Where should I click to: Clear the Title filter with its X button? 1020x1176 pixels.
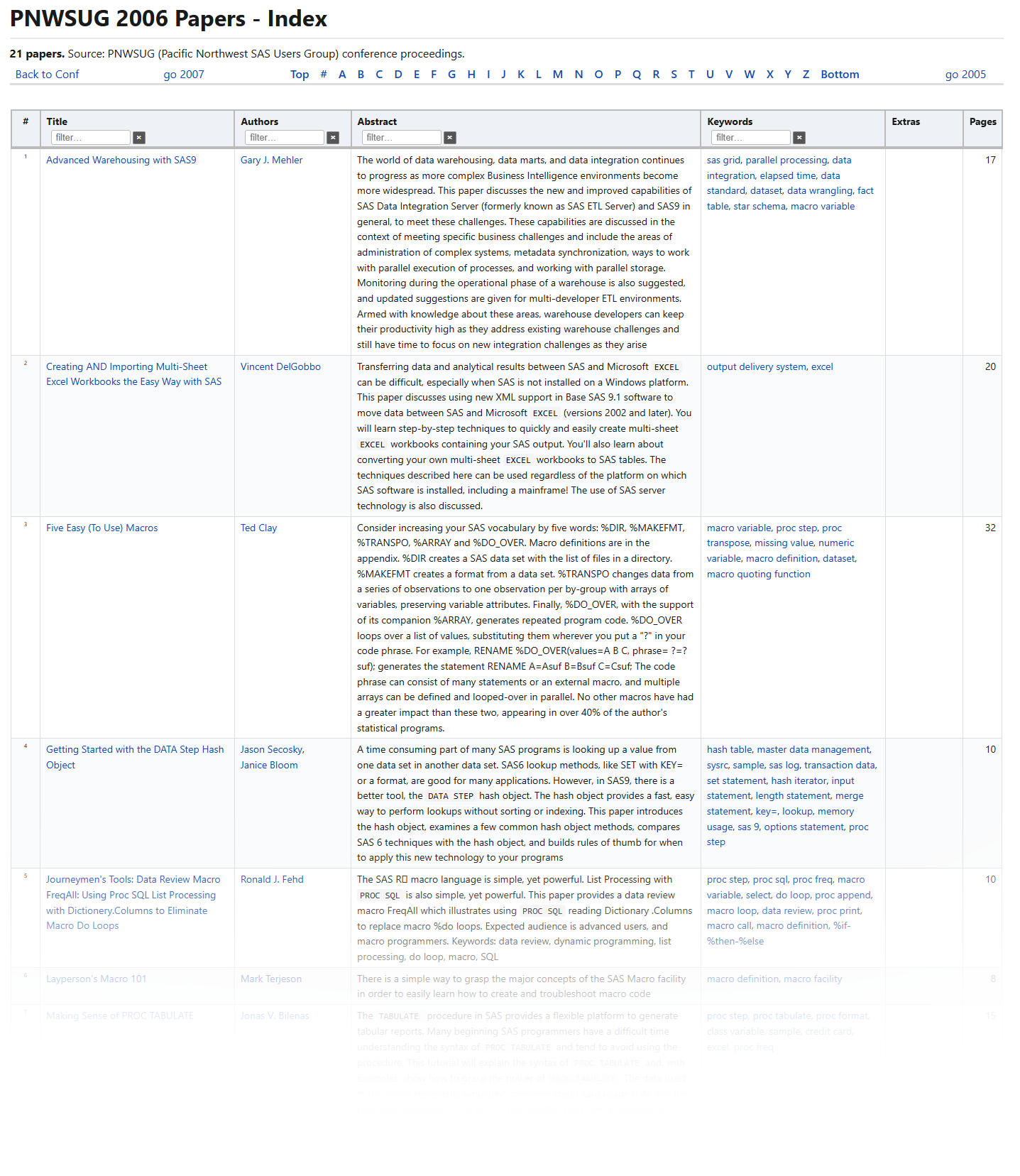coord(139,138)
